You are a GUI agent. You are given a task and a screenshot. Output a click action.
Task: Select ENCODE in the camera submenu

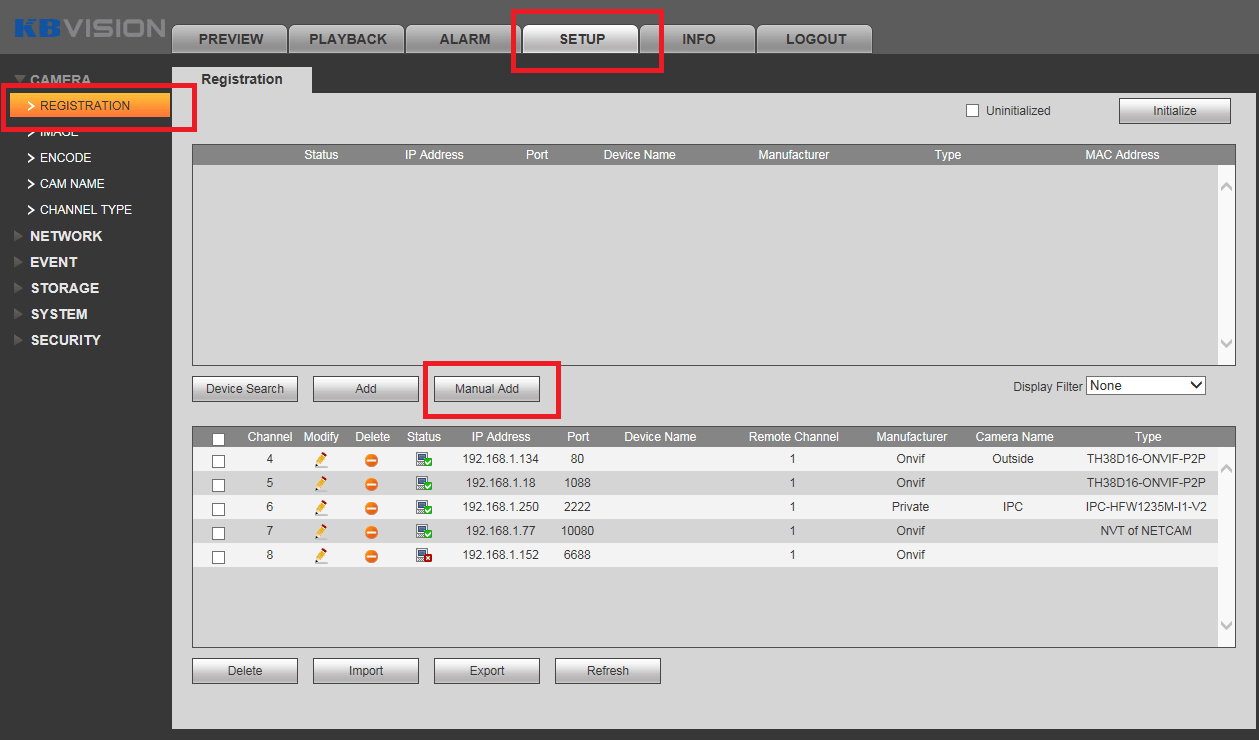click(x=65, y=158)
